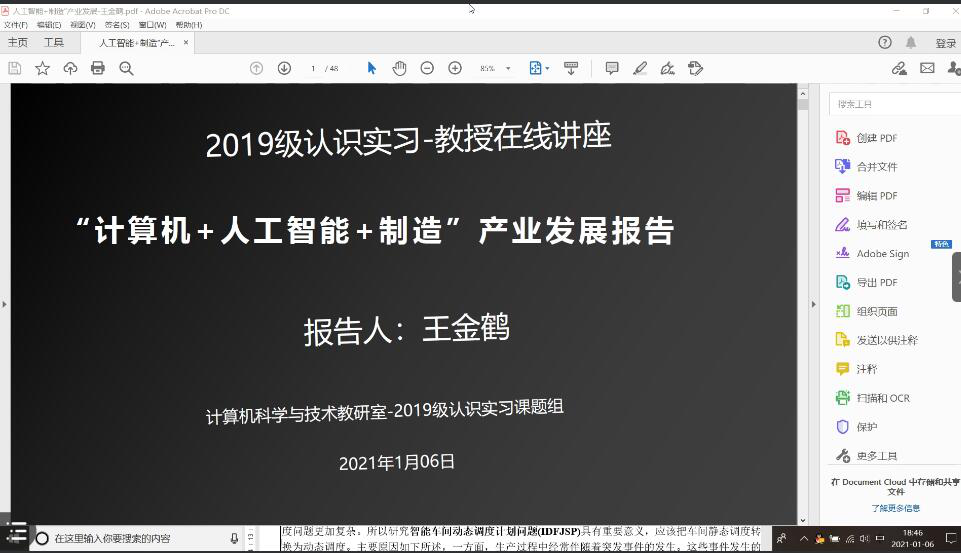Screen dimensions: 961x553
Task: Open the Create PDF tool
Action: [876, 138]
